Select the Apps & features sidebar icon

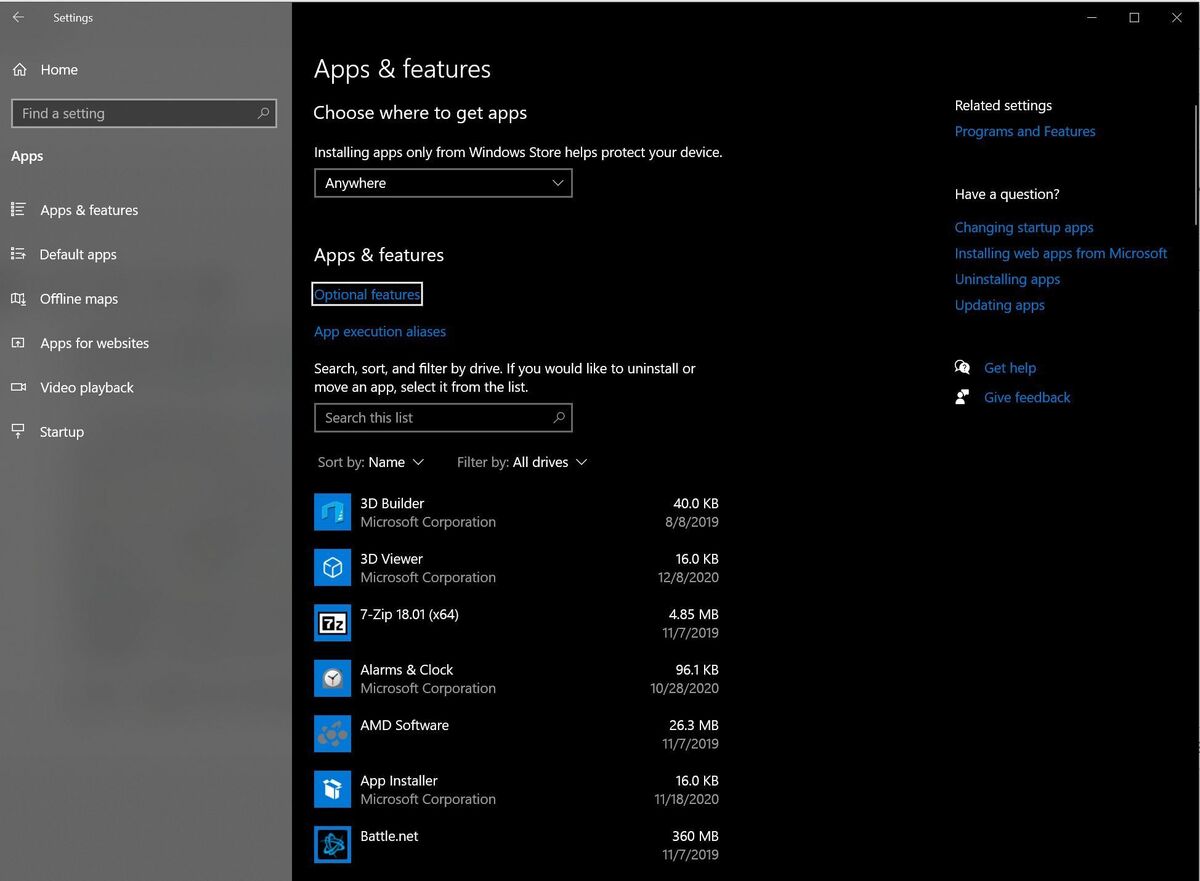coord(18,209)
